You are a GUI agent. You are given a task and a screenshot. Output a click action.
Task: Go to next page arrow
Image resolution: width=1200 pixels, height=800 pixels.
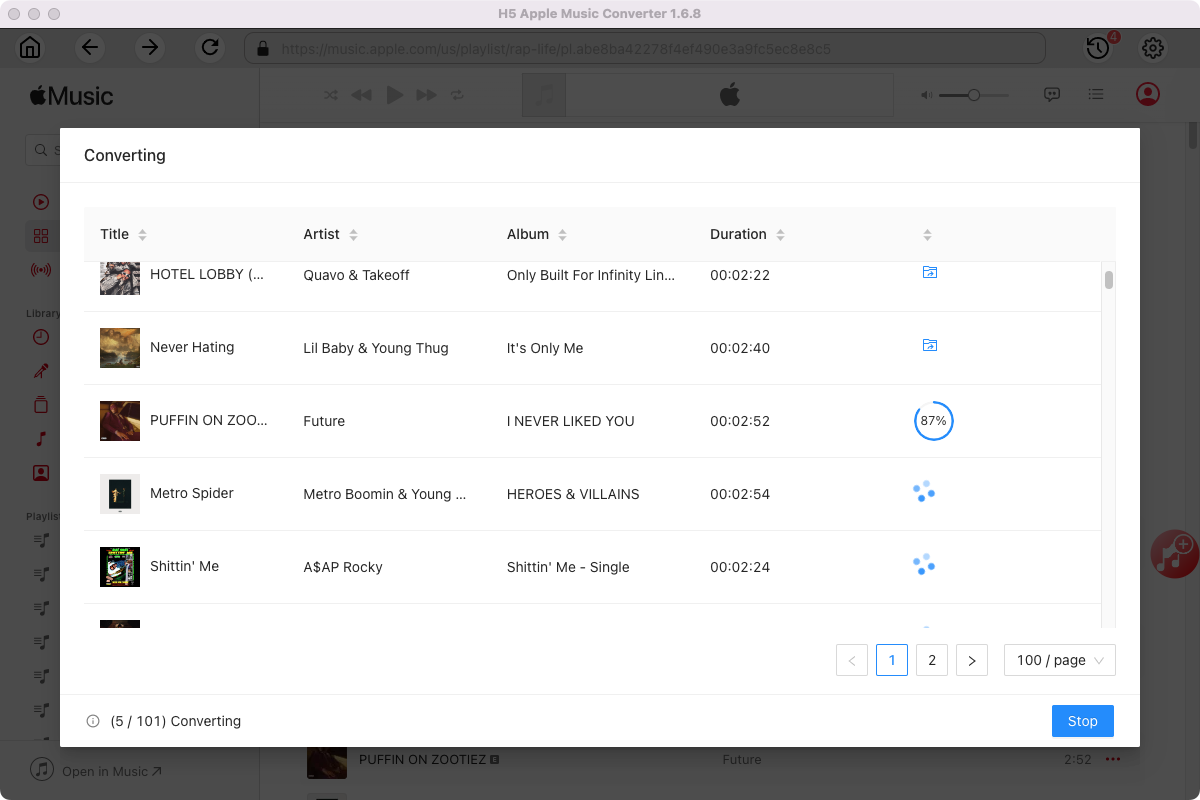click(x=972, y=660)
